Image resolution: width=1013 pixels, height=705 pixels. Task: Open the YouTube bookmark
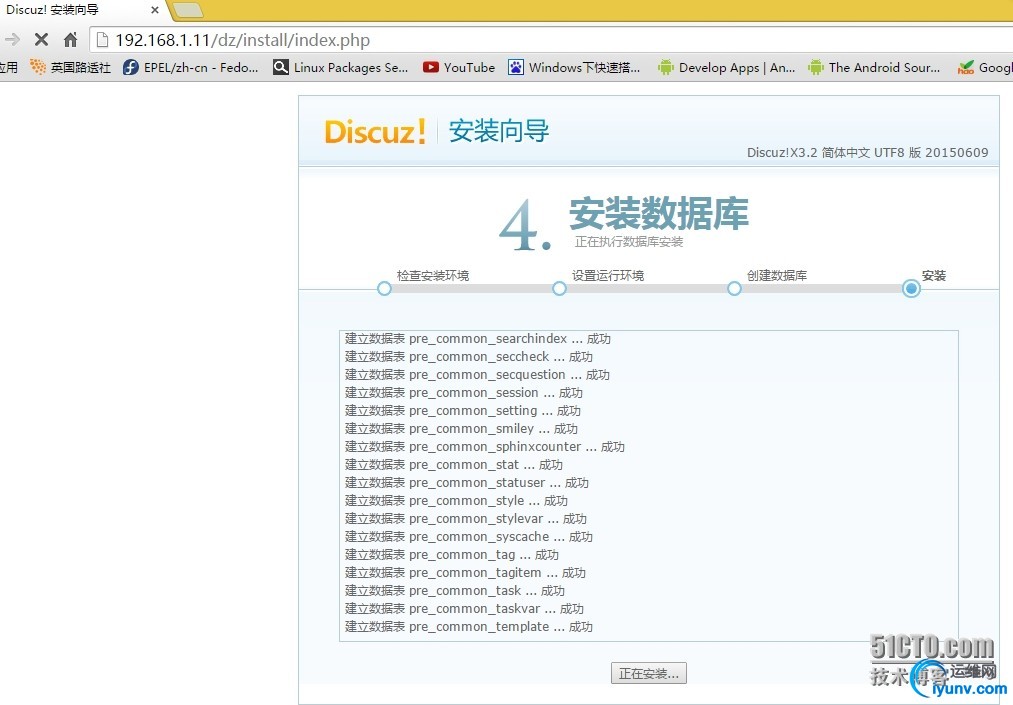click(x=459, y=67)
